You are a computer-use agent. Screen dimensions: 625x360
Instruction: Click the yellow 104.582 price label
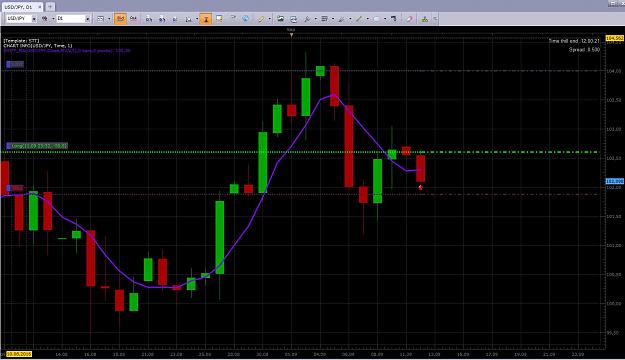pyautogui.click(x=614, y=38)
